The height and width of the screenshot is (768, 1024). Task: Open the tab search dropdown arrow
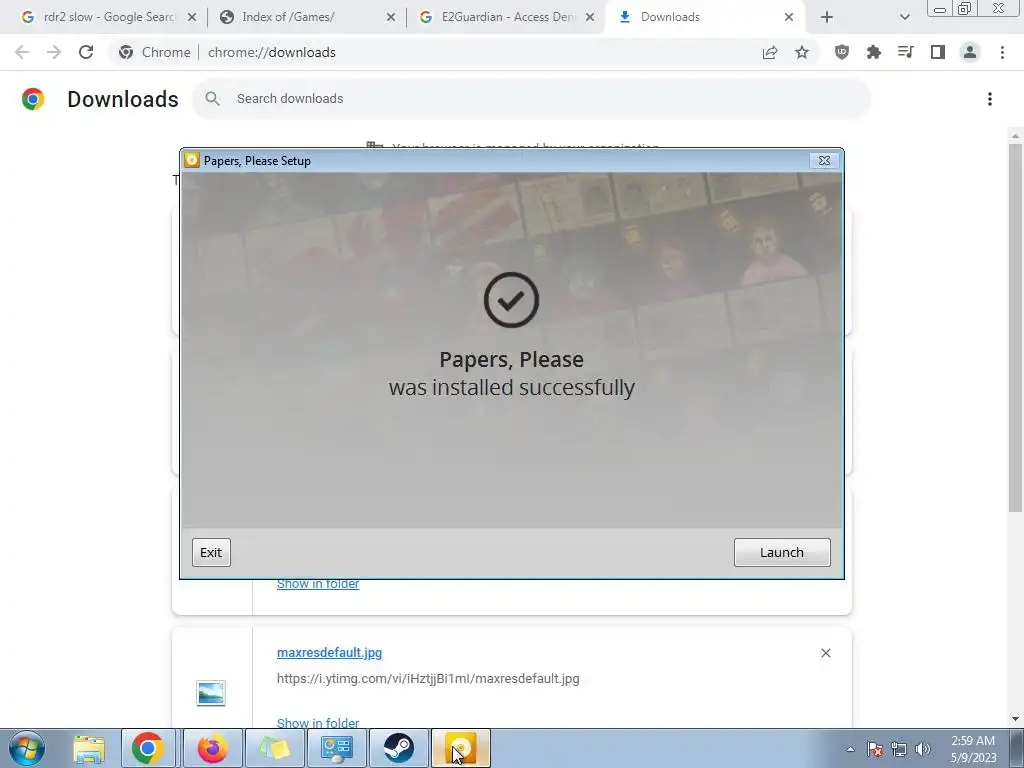[x=904, y=17]
